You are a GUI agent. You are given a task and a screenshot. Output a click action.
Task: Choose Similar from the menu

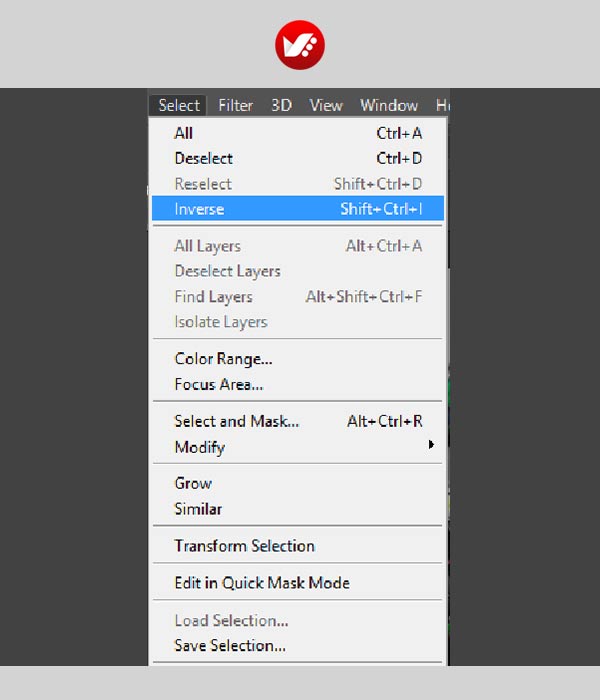[298, 509]
